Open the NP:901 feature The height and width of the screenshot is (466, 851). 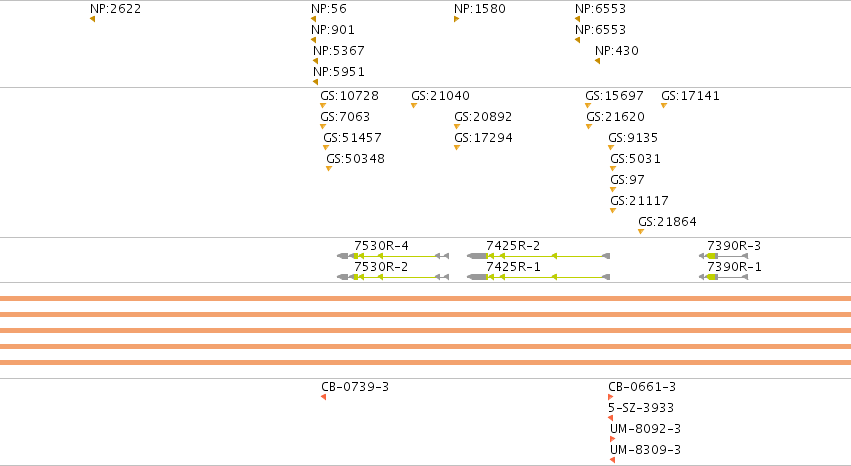[333, 30]
